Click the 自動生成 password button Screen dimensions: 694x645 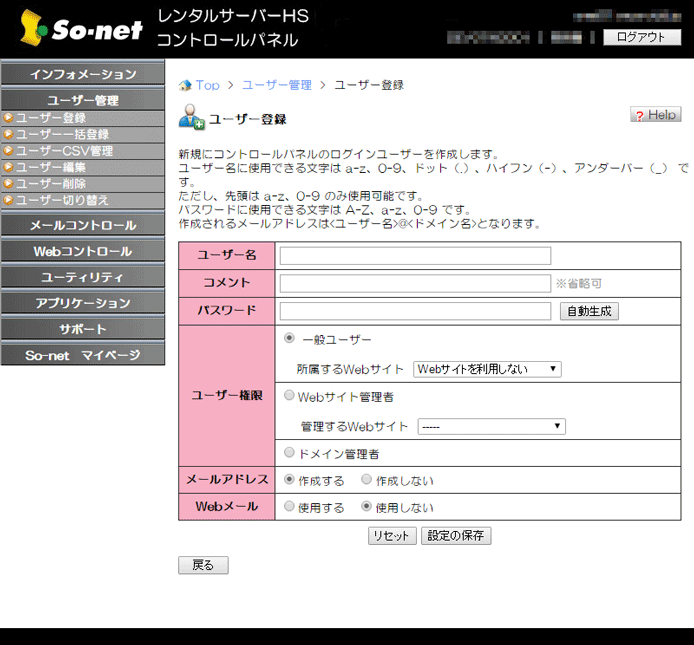[589, 311]
